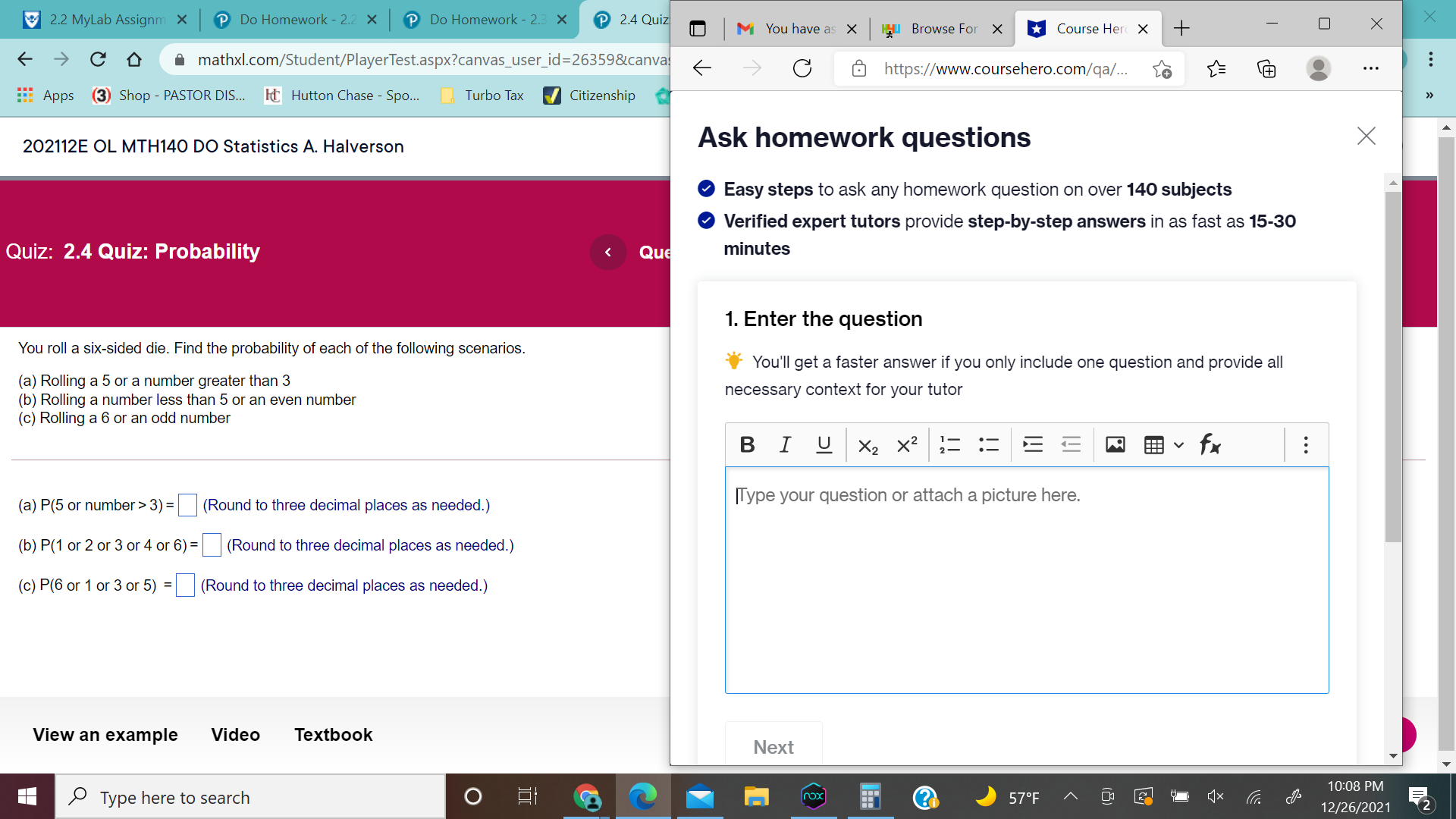Viewport: 1456px width, 819px height.
Task: Increase the text indent
Action: tap(1033, 444)
